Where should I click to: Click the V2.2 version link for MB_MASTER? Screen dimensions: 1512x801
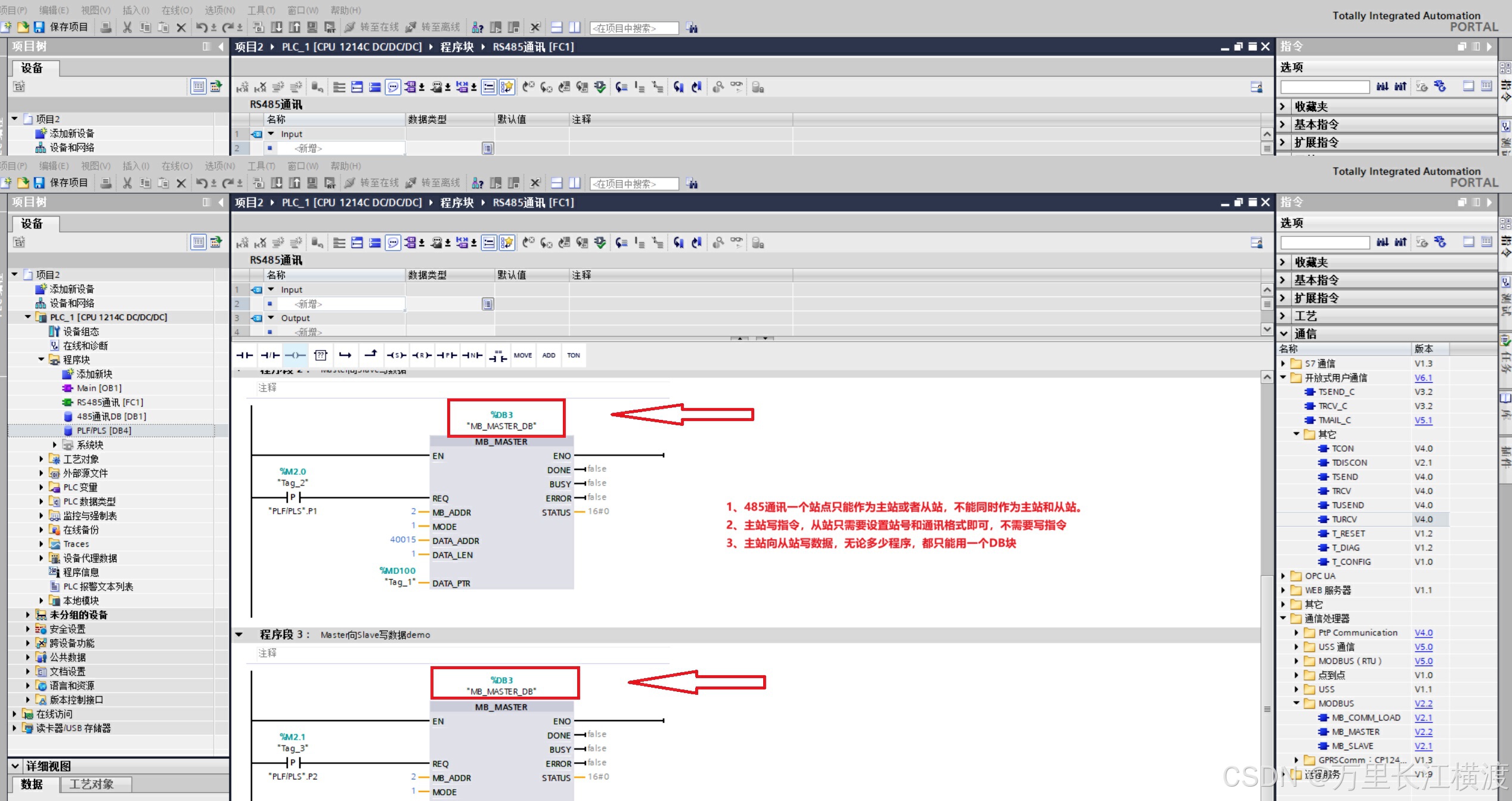[1423, 732]
